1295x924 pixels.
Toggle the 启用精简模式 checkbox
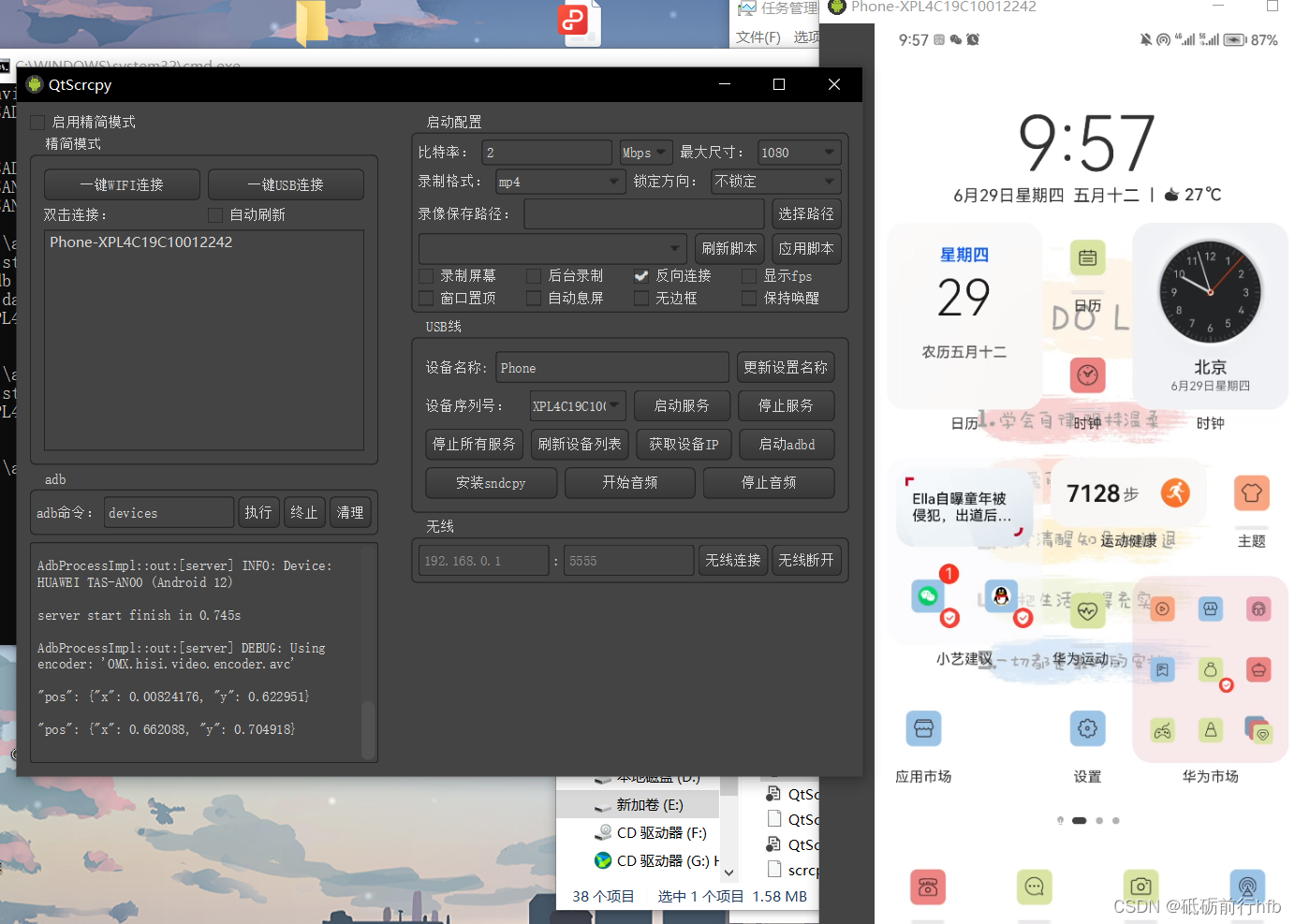[x=37, y=122]
